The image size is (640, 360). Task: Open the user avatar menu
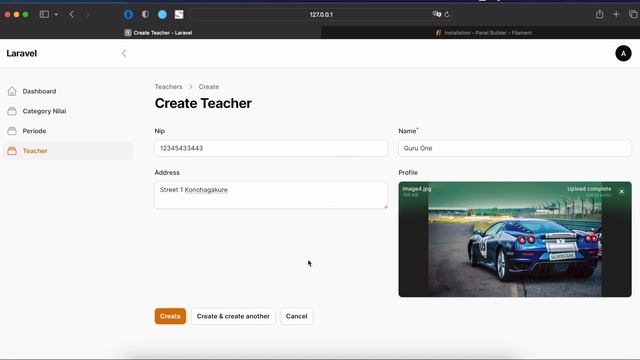(x=623, y=53)
